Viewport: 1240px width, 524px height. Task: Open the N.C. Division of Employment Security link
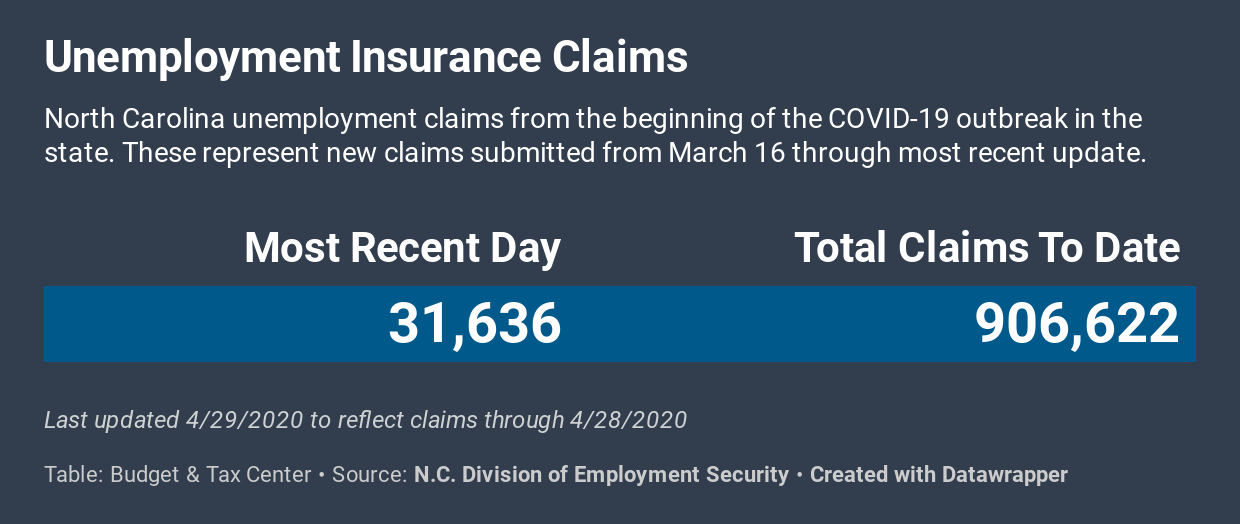pos(601,474)
